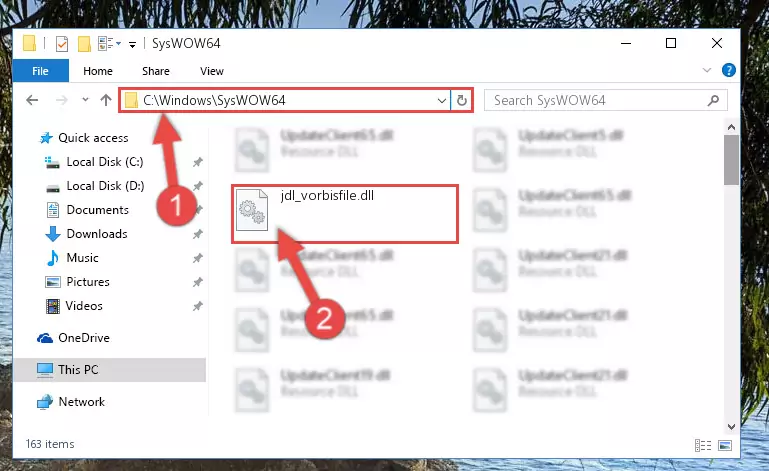Open the Customize Quick Access Toolbar dropdown
The width and height of the screenshot is (769, 471).
click(x=132, y=45)
